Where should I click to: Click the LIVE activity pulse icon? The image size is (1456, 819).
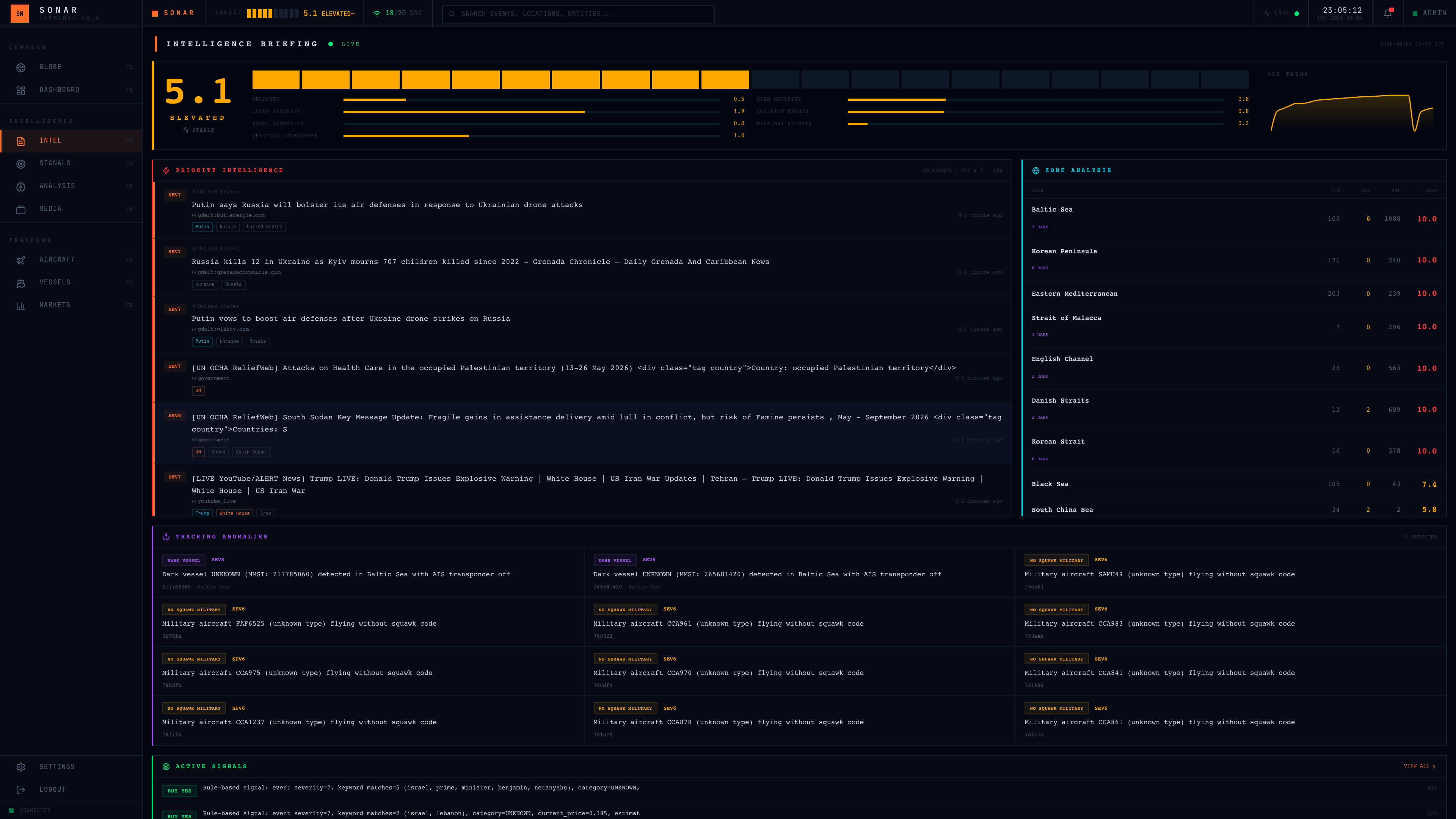1267,13
